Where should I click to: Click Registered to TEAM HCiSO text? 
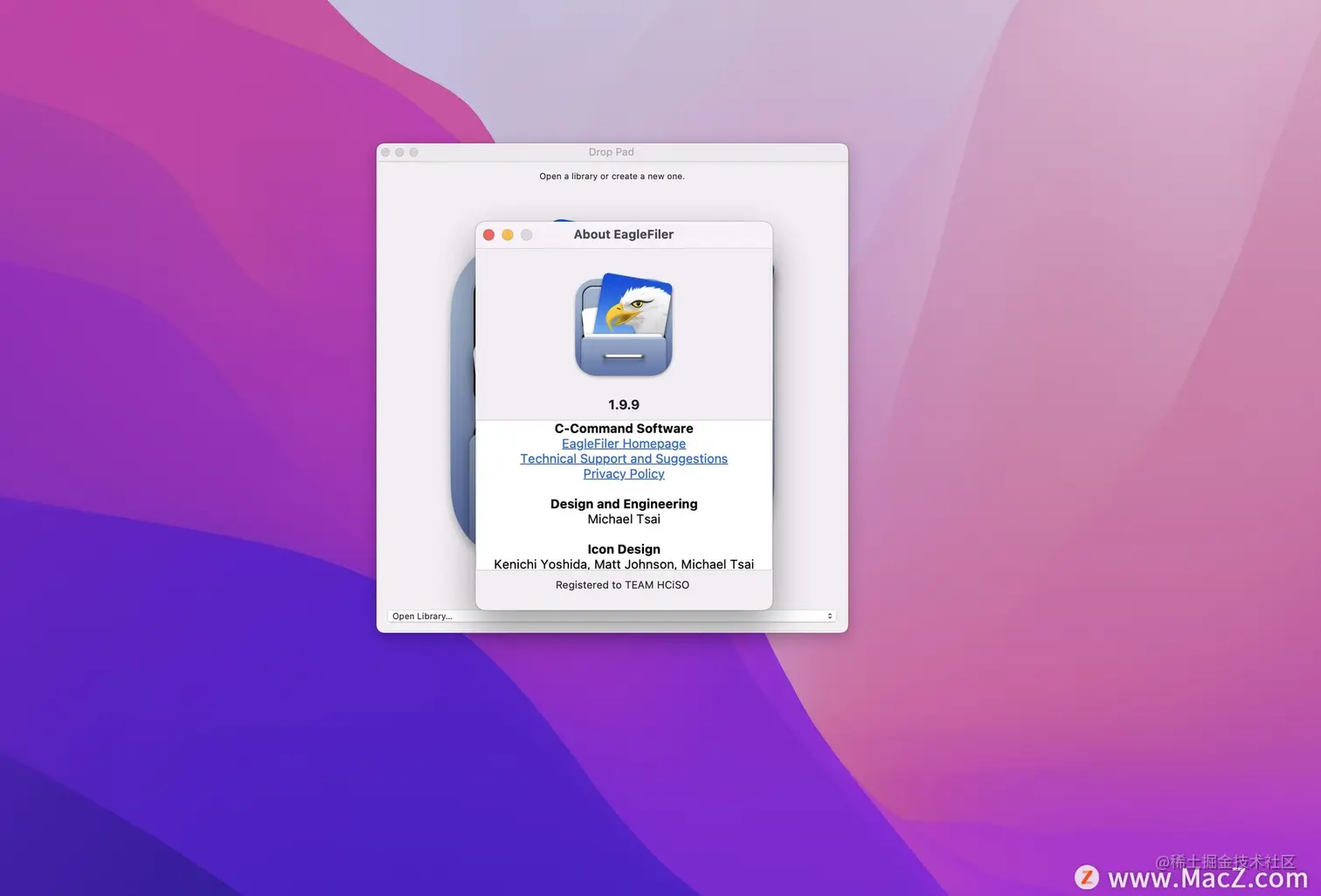[x=622, y=585]
